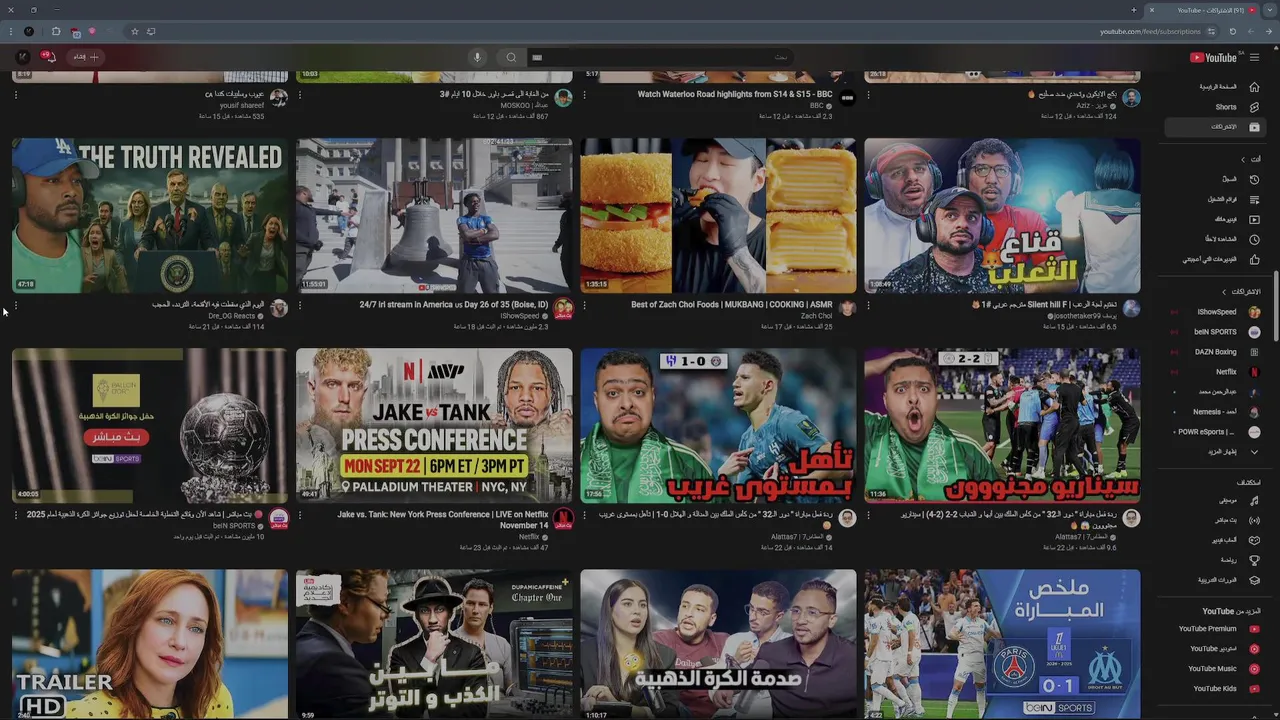Open the Gaming explore category
The height and width of the screenshot is (720, 1280).
point(1216,540)
